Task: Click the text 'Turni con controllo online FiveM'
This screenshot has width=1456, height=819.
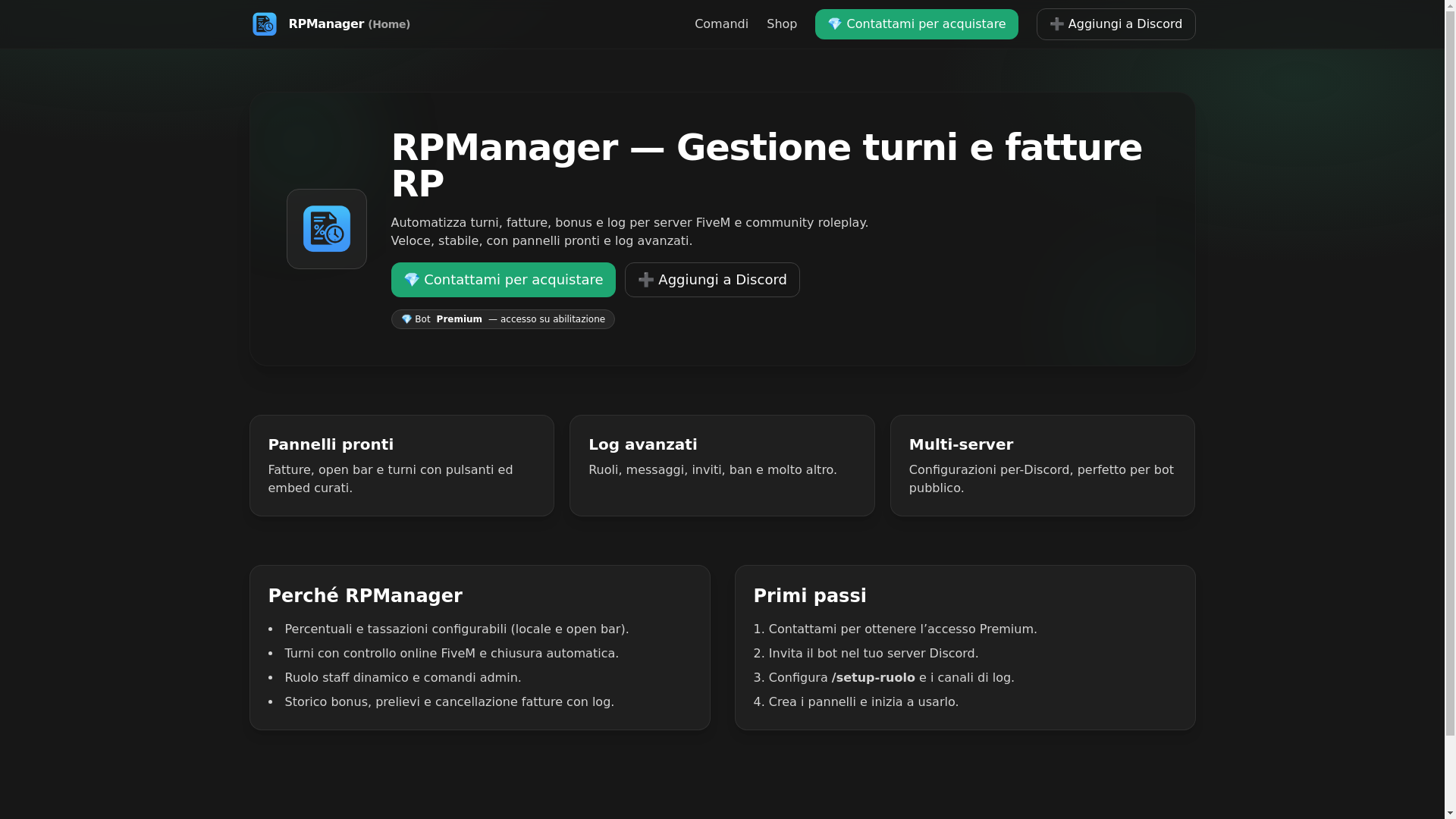Action: tap(380, 654)
